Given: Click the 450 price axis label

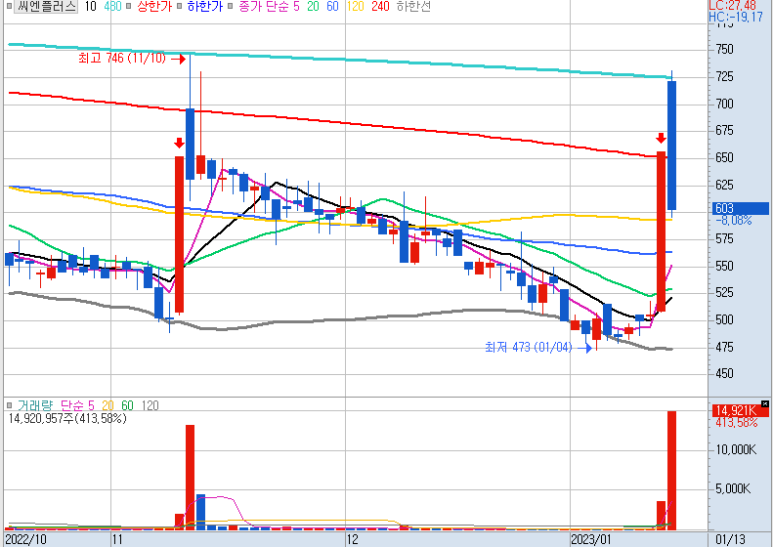Looking at the screenshot, I should tap(725, 374).
